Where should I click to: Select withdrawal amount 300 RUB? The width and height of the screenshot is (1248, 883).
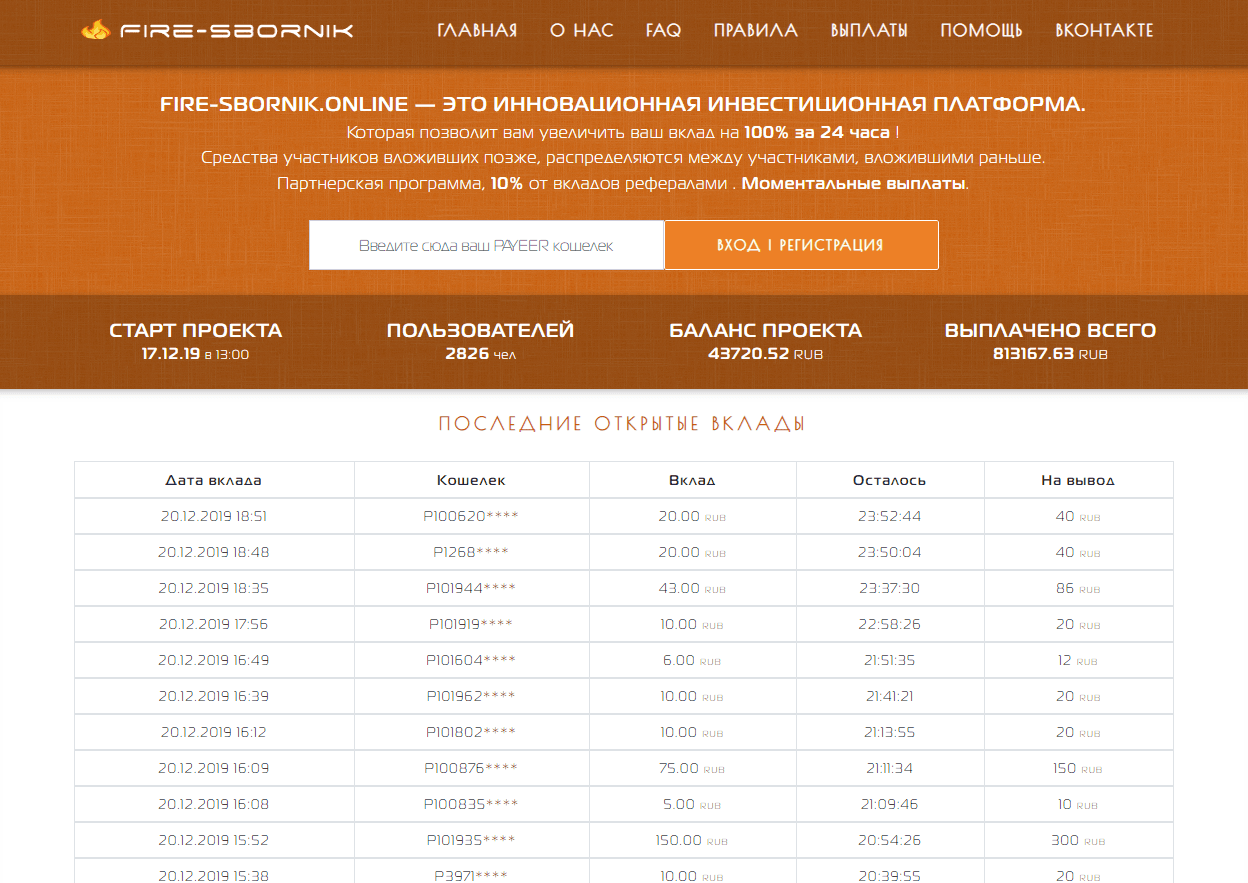click(1078, 840)
